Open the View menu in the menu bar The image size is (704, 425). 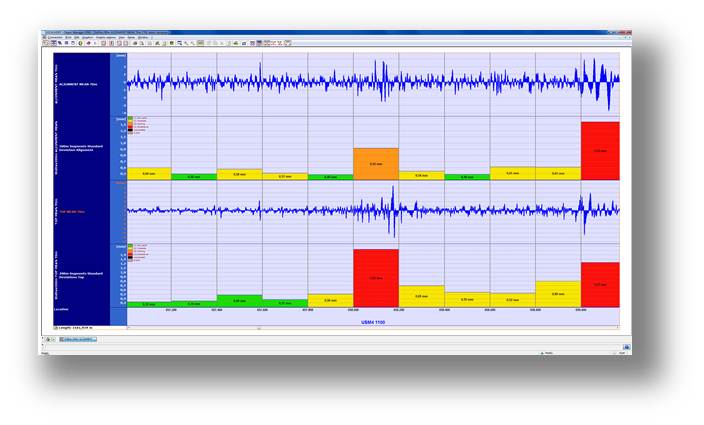[x=121, y=37]
